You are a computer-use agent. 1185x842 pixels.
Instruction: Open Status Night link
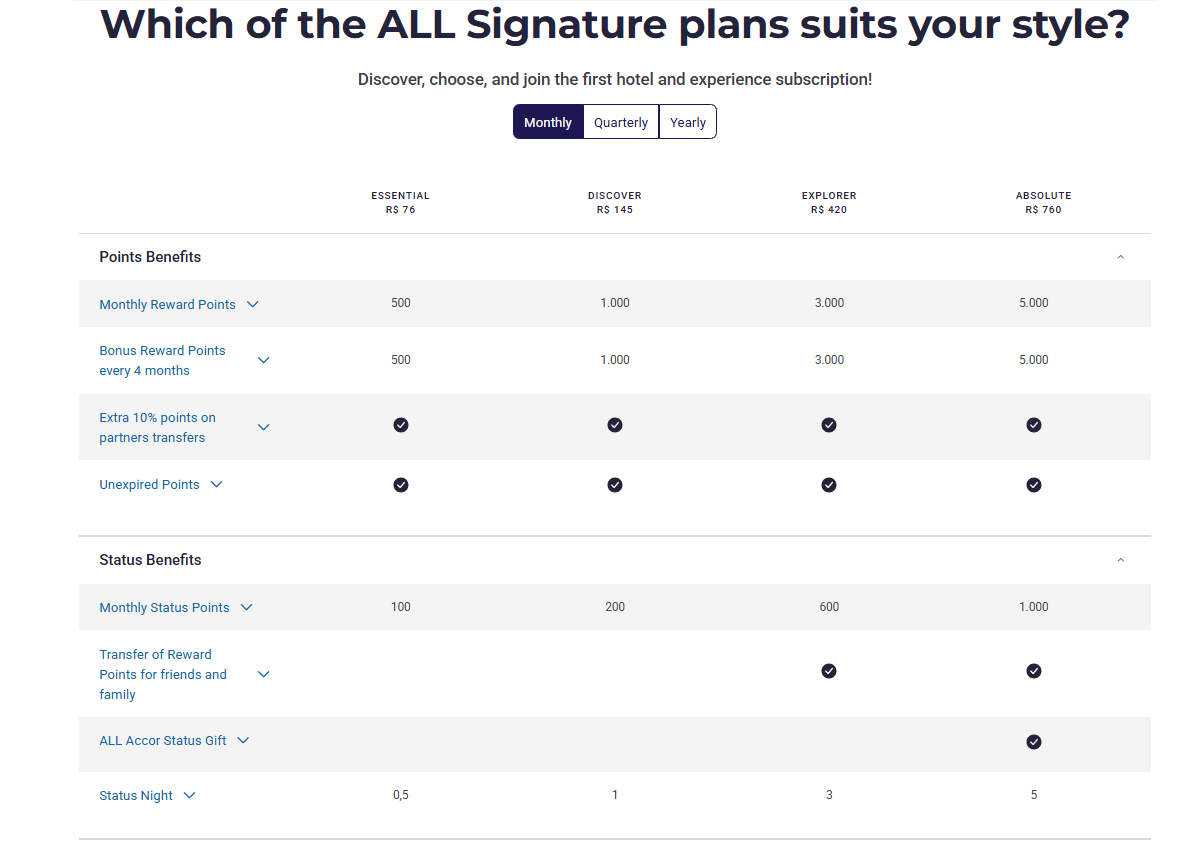tap(135, 795)
